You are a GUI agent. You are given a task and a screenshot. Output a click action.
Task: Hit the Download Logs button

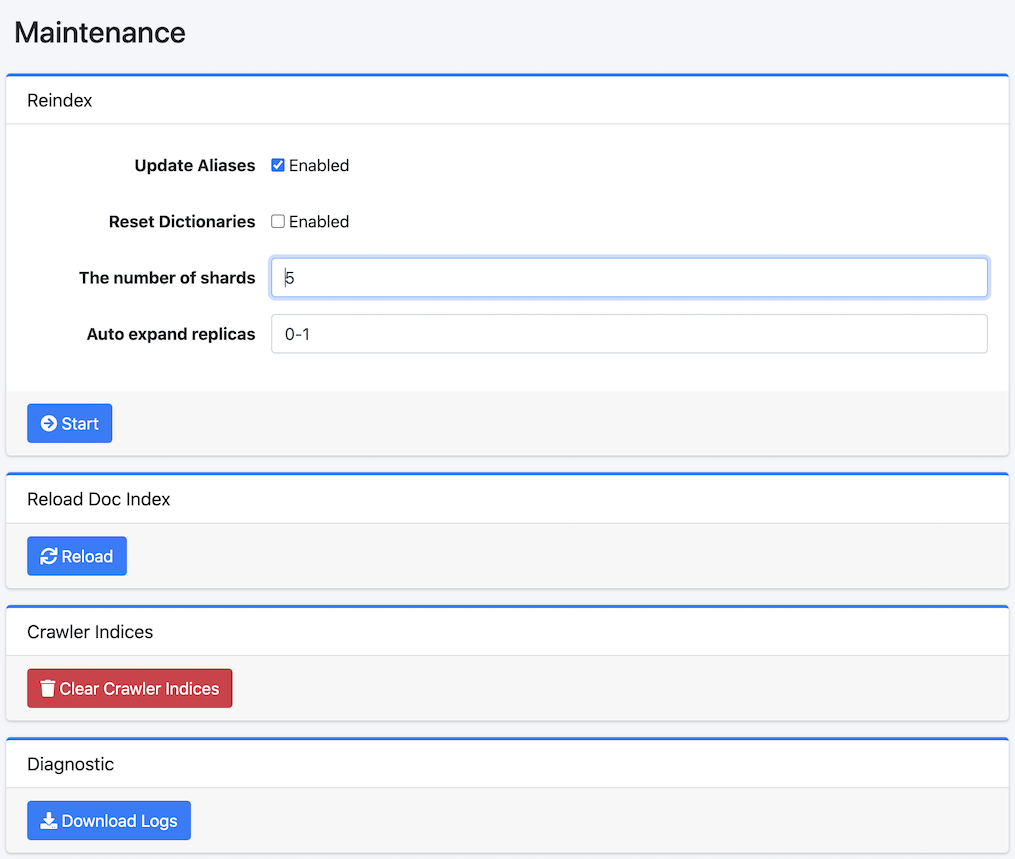(109, 821)
